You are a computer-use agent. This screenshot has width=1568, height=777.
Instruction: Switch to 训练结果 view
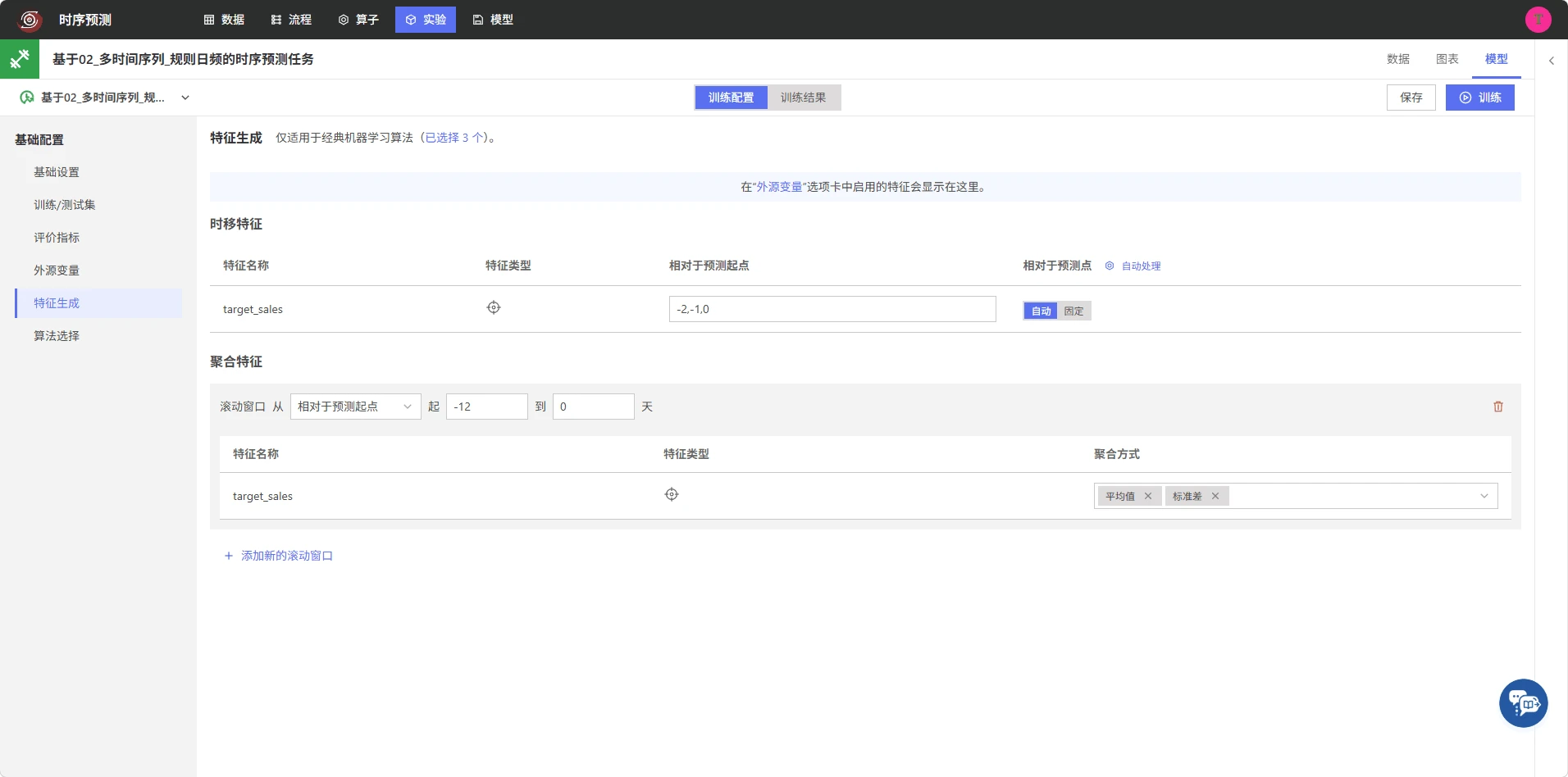click(804, 98)
